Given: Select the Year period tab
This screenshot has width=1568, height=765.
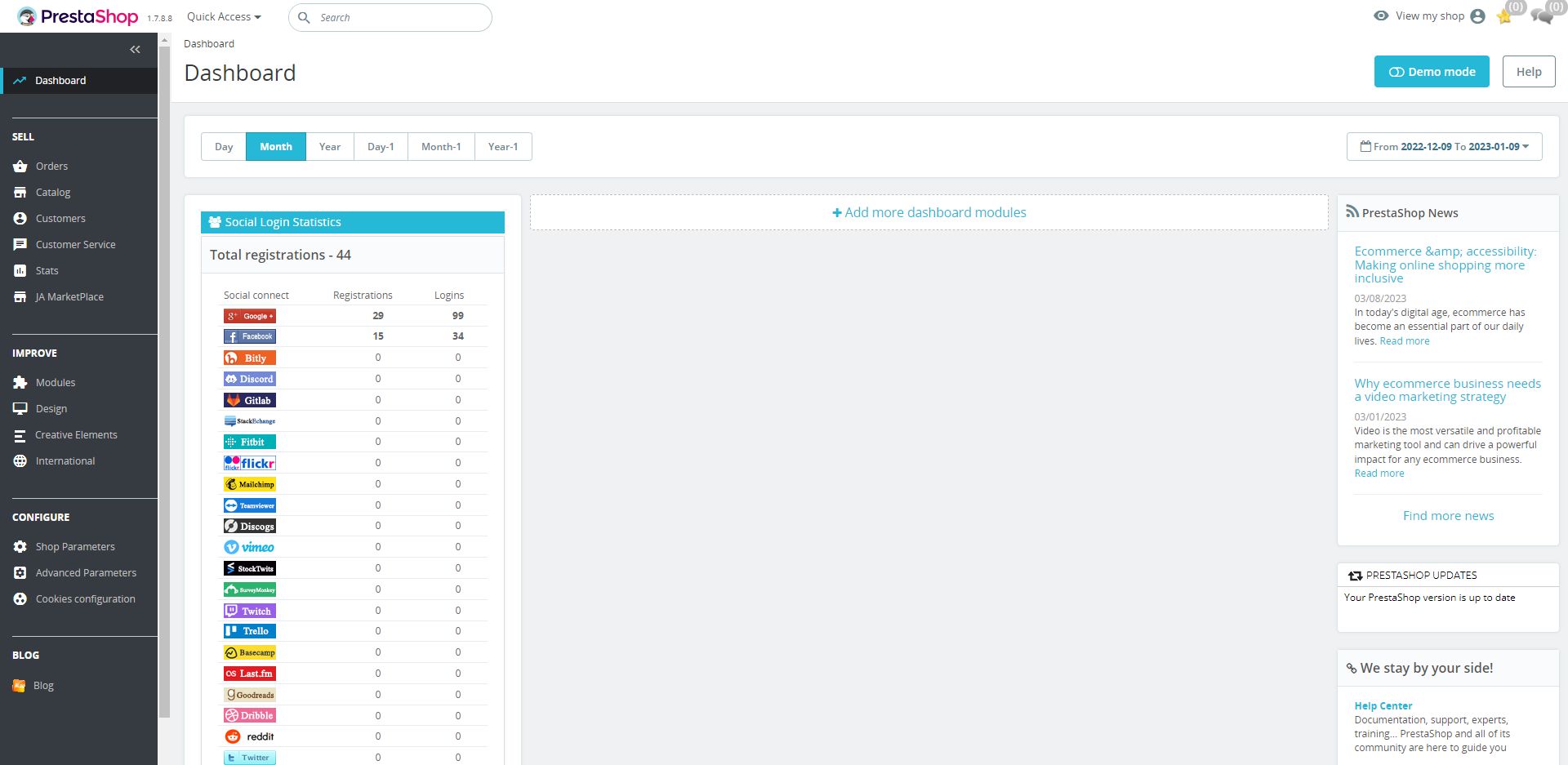Looking at the screenshot, I should pos(330,147).
